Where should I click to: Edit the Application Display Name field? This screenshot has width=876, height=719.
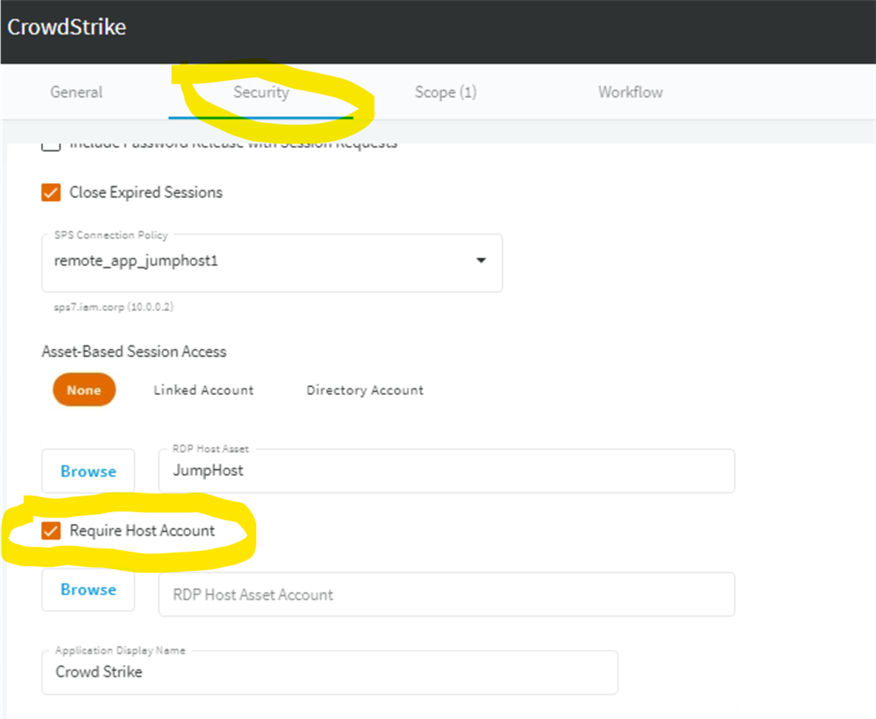click(x=330, y=672)
